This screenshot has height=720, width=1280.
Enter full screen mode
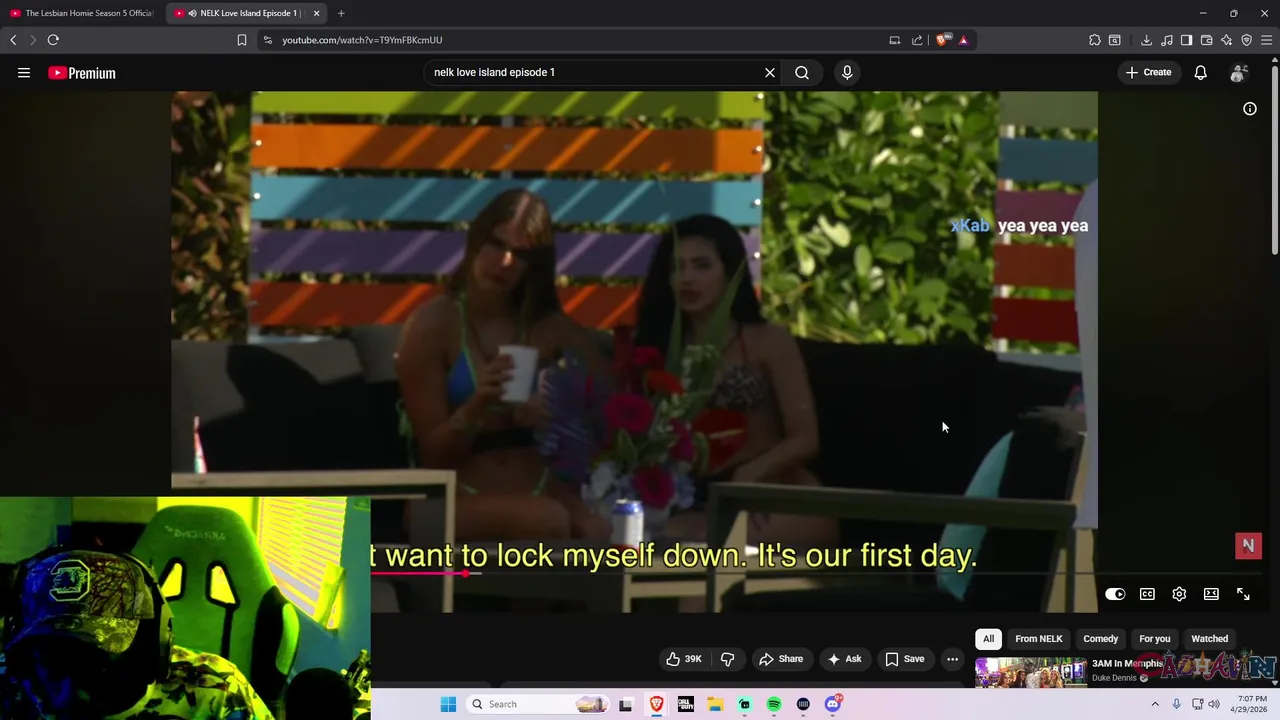(1243, 594)
